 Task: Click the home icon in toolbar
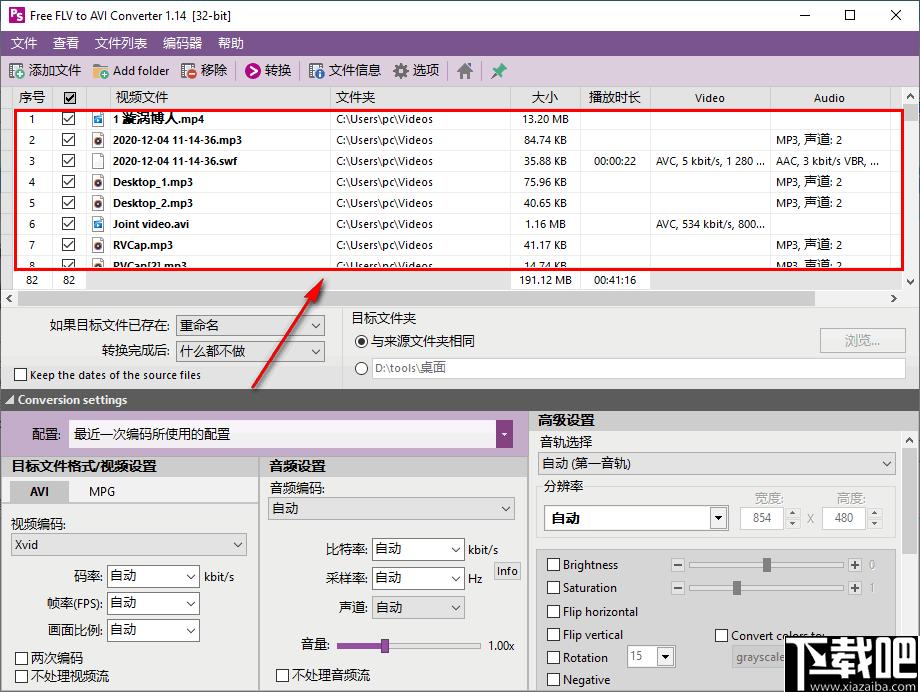[465, 71]
